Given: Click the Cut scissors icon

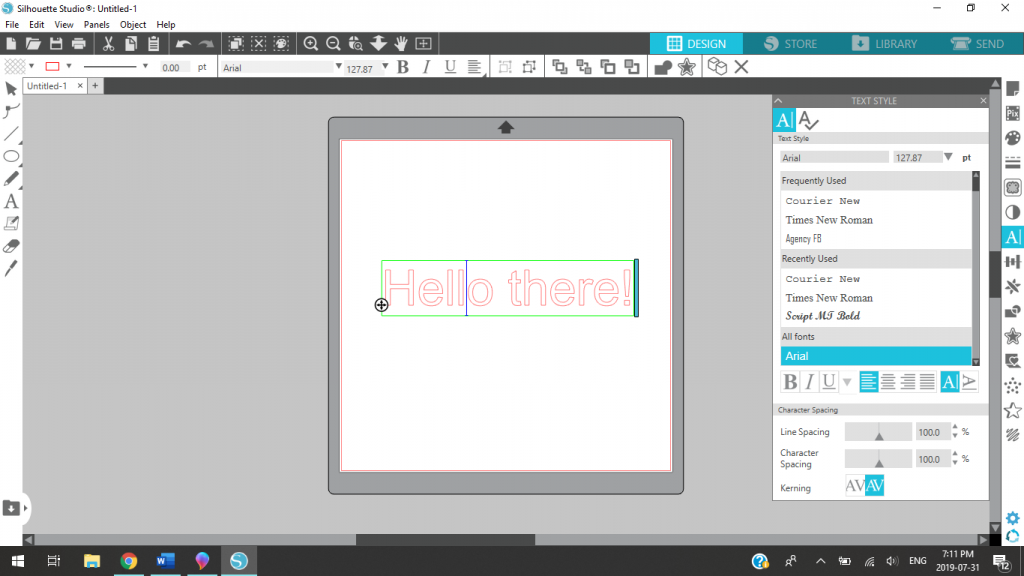Looking at the screenshot, I should (x=108, y=44).
